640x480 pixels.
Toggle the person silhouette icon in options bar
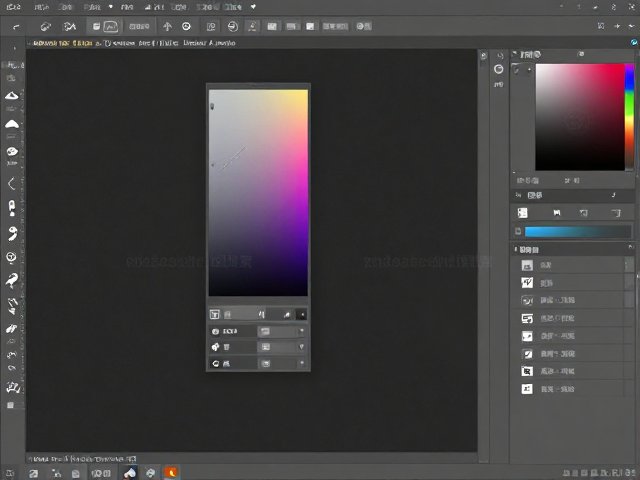pyautogui.click(x=253, y=27)
